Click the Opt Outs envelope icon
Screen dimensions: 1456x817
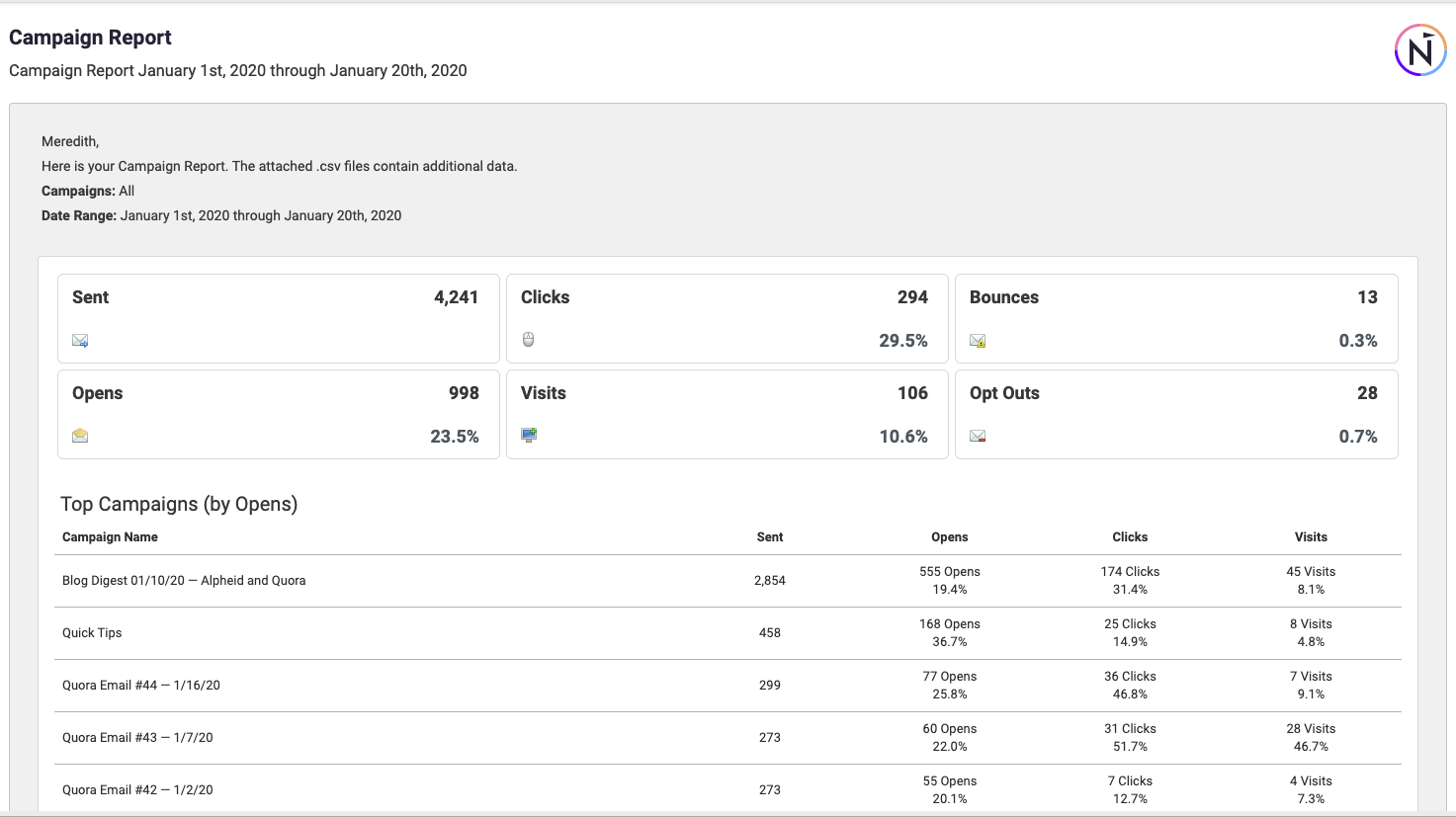point(977,435)
